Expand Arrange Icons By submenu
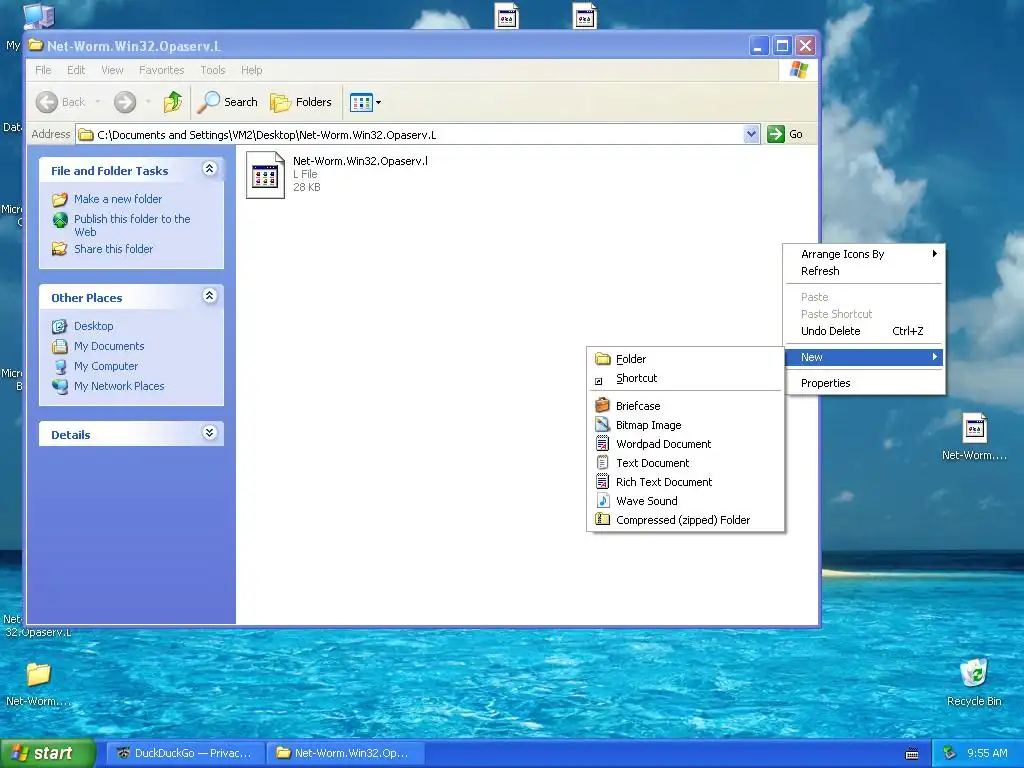1024x768 pixels. (864, 254)
